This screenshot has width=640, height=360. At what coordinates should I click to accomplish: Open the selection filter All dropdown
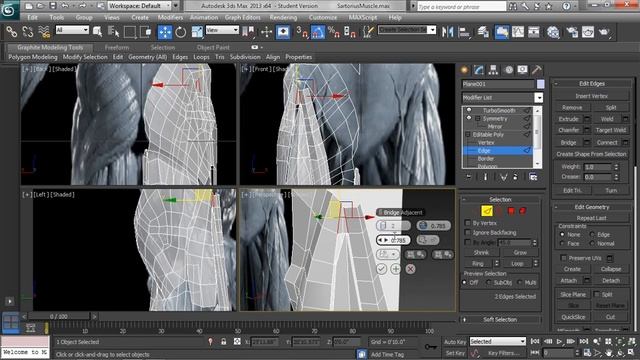pos(72,30)
